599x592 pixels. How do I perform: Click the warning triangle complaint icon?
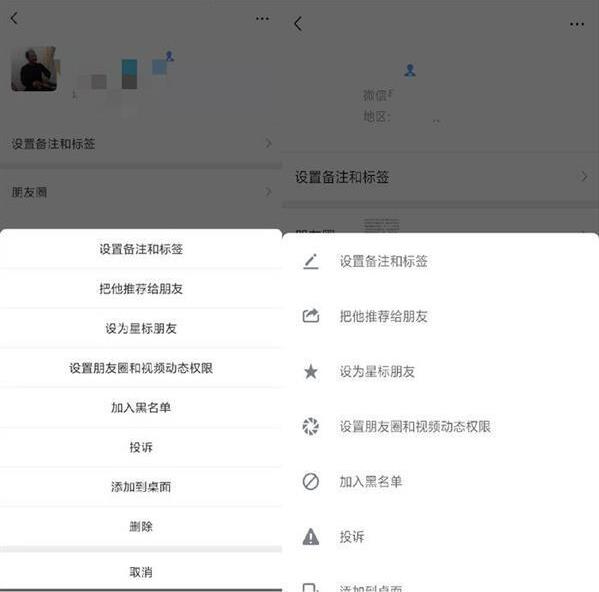coord(311,536)
